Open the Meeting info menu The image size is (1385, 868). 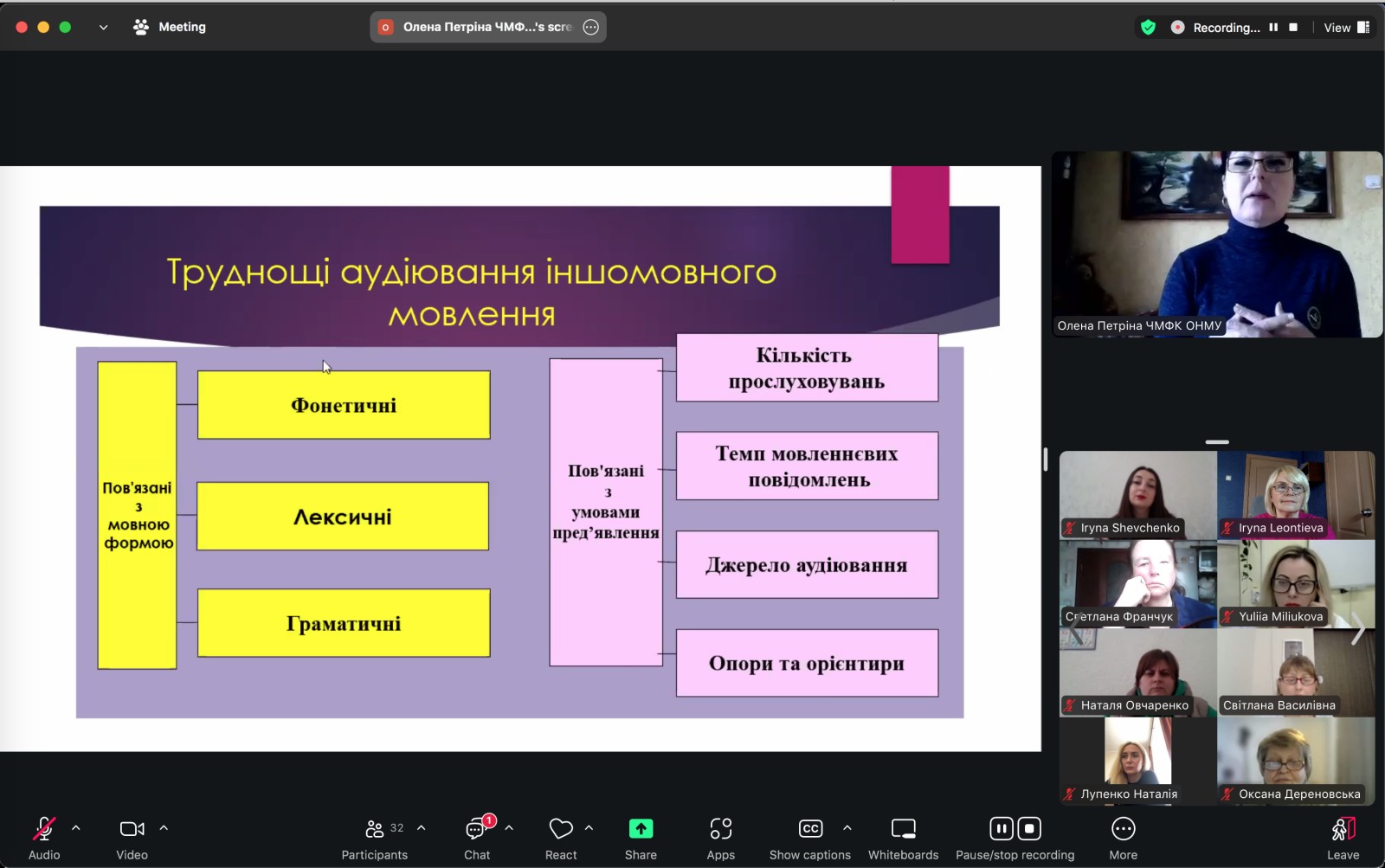171,27
